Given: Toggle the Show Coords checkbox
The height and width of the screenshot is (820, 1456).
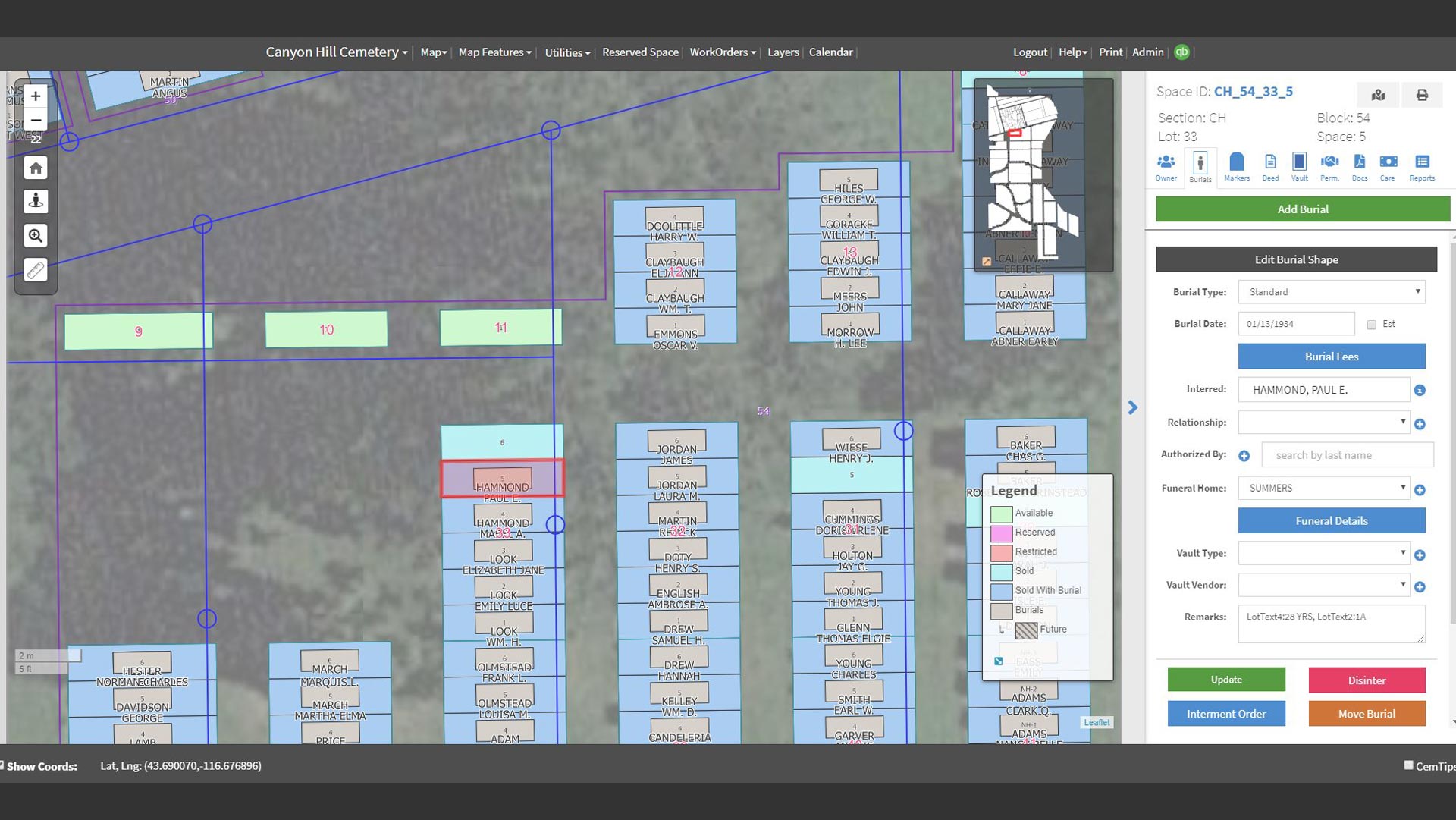Looking at the screenshot, I should pos(2,765).
